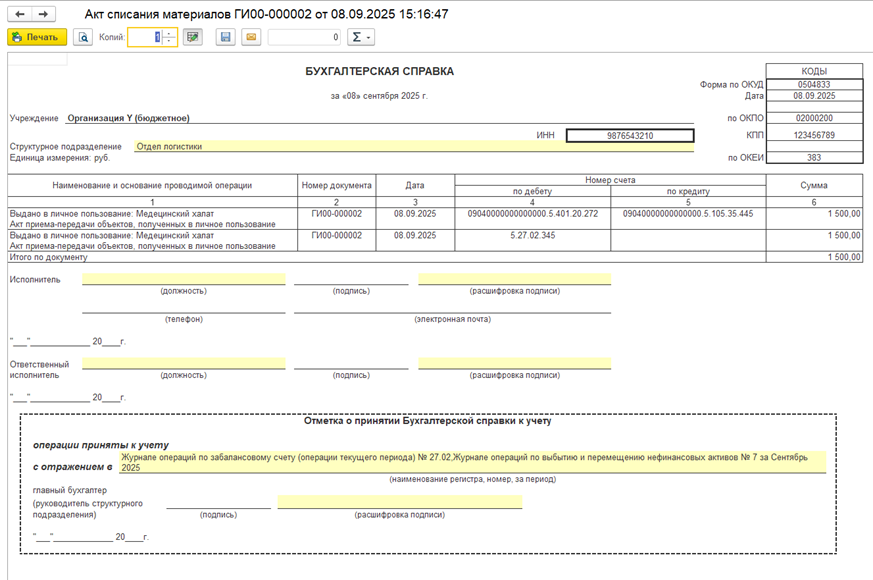873x580 pixels.
Task: Save the document with the floppy disk icon
Action: tap(225, 37)
